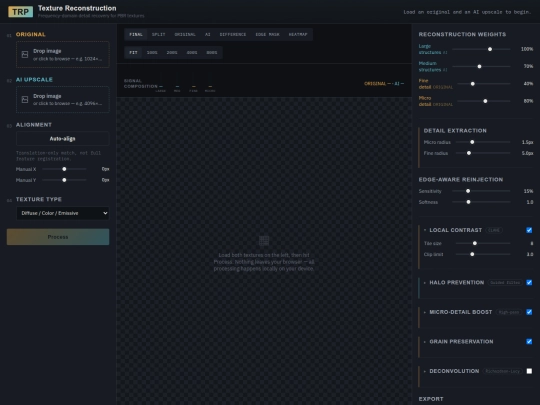This screenshot has height=405, width=540.
Task: Click the Sensitivity 15% value
Action: click(x=528, y=191)
